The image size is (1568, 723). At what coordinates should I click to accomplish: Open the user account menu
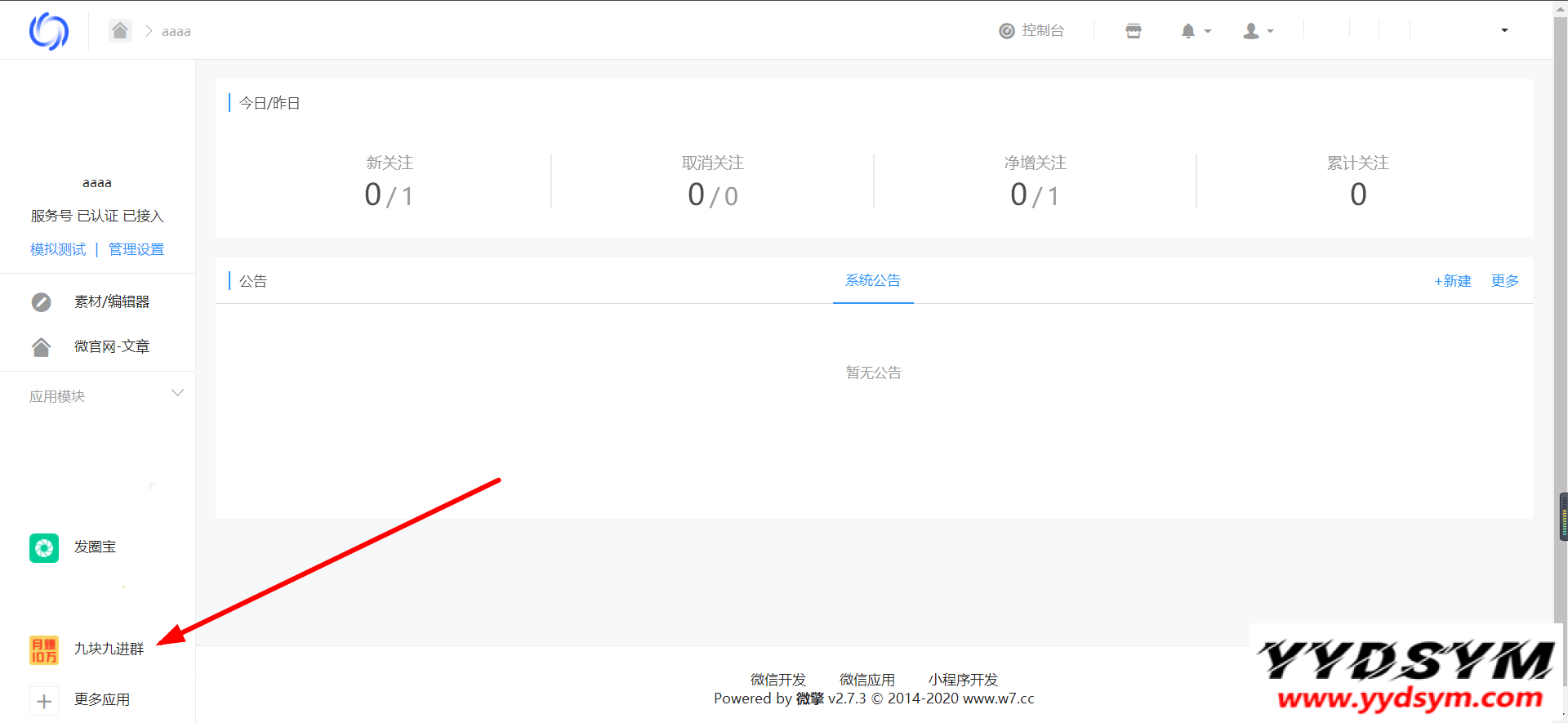1257,31
